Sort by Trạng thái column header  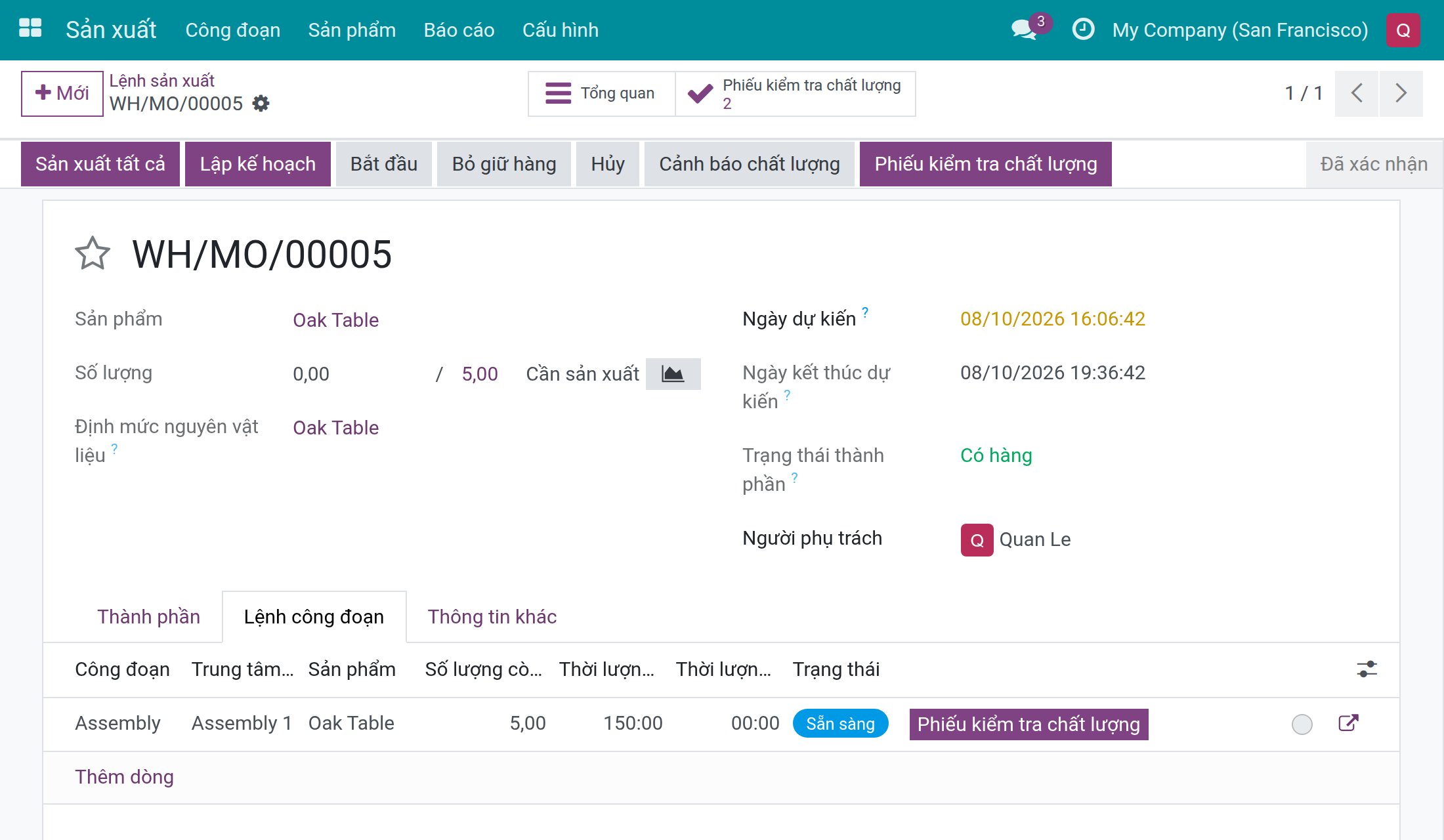tap(836, 669)
